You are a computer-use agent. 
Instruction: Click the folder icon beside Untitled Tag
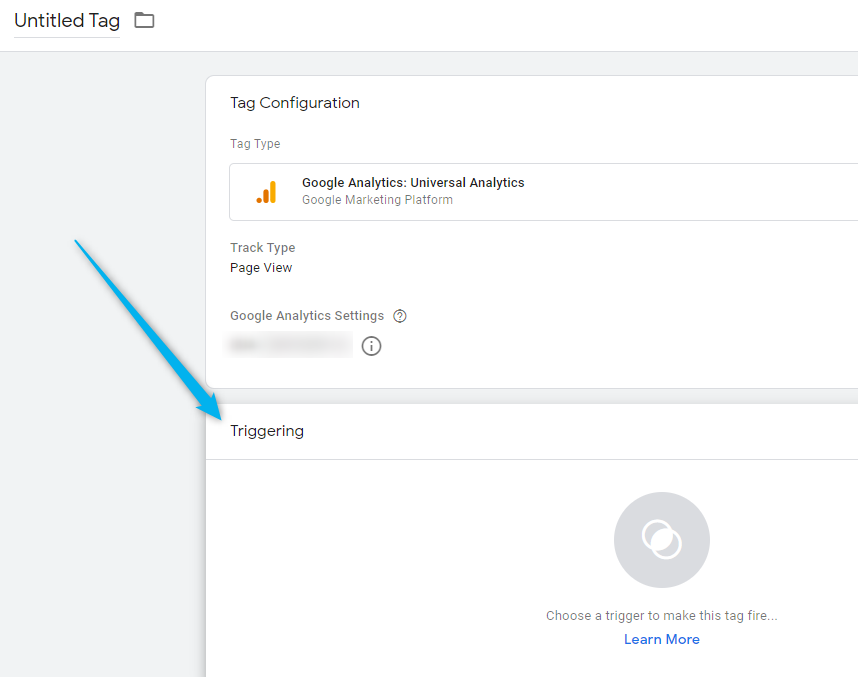click(x=144, y=21)
